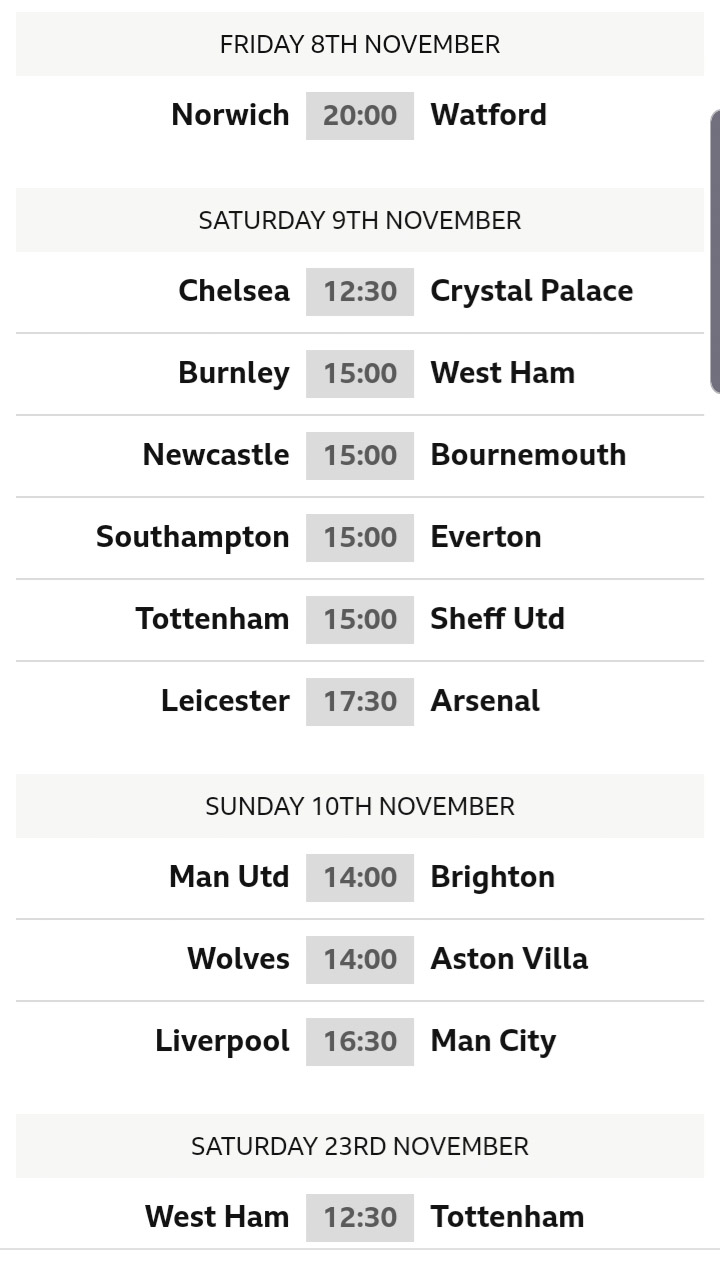Select the Sunday 10th November date header
Screen dimensions: 720x1261
[x=360, y=806]
